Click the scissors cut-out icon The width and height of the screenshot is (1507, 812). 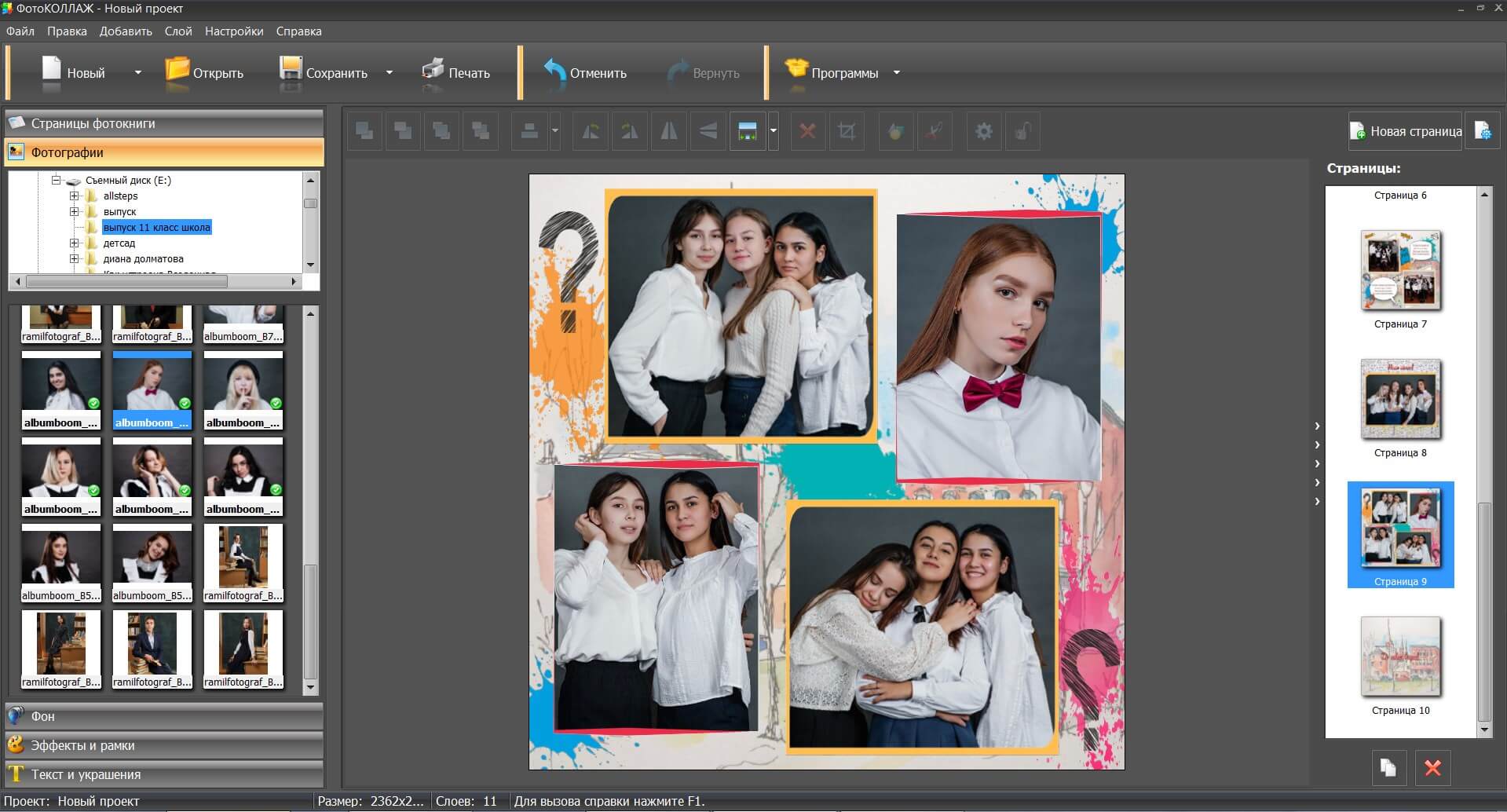pyautogui.click(x=935, y=131)
